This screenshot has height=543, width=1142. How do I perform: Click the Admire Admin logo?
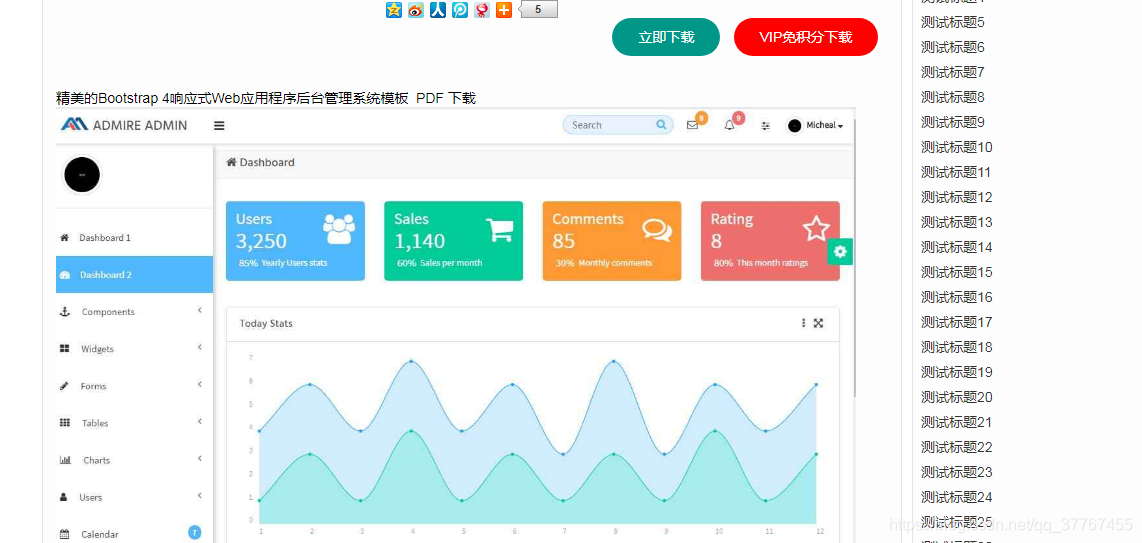tap(124, 125)
